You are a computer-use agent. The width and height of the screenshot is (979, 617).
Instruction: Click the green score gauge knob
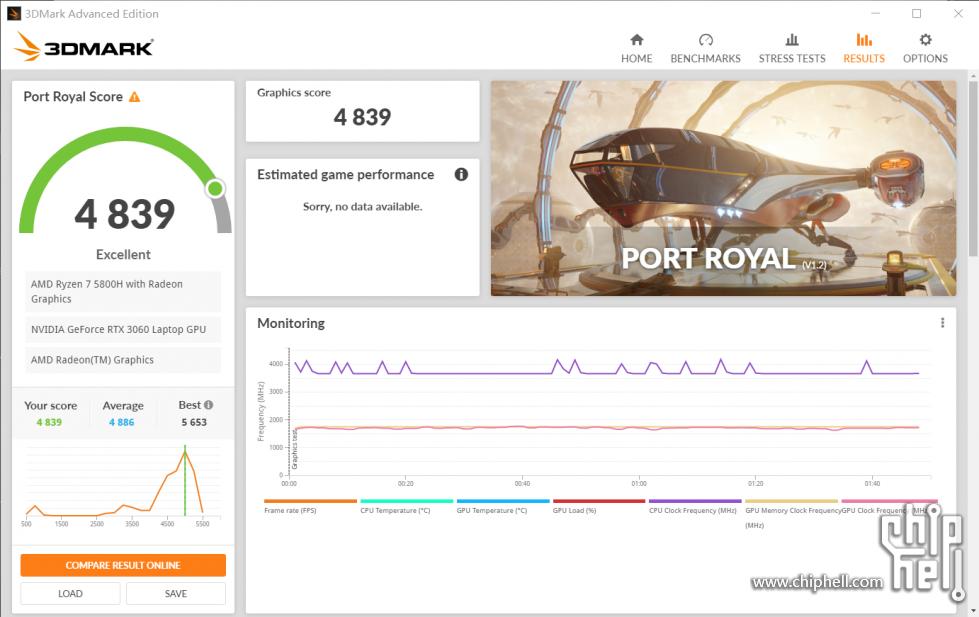pyautogui.click(x=215, y=188)
